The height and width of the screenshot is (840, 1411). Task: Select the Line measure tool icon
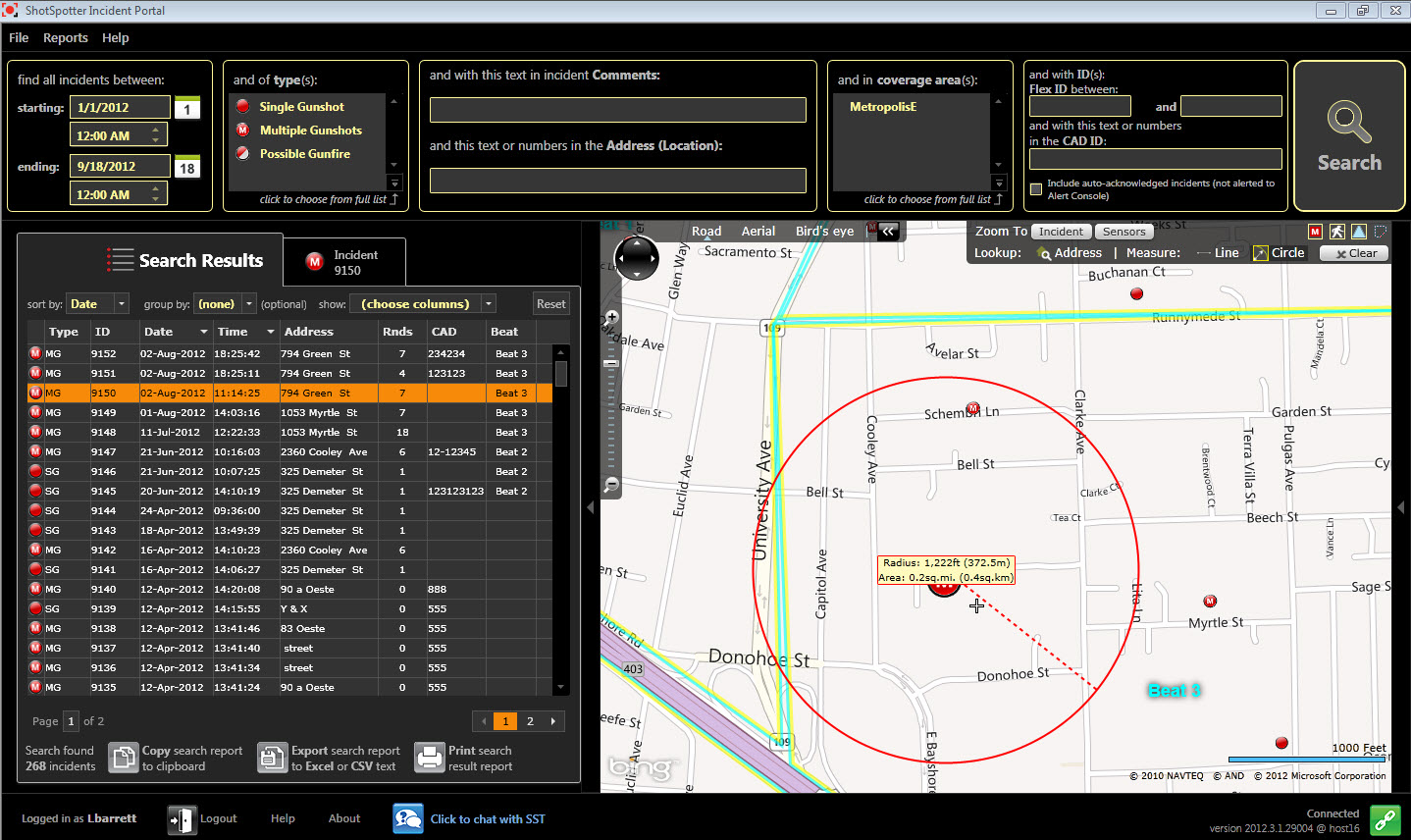1204,252
